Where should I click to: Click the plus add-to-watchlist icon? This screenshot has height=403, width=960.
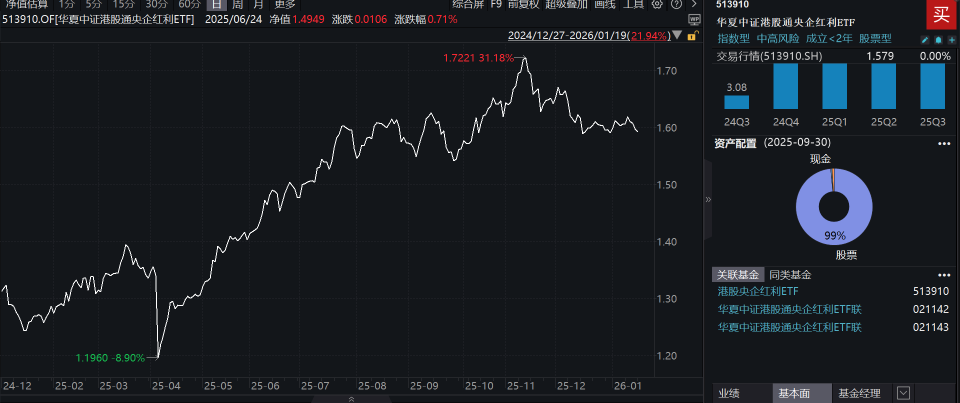[951, 39]
